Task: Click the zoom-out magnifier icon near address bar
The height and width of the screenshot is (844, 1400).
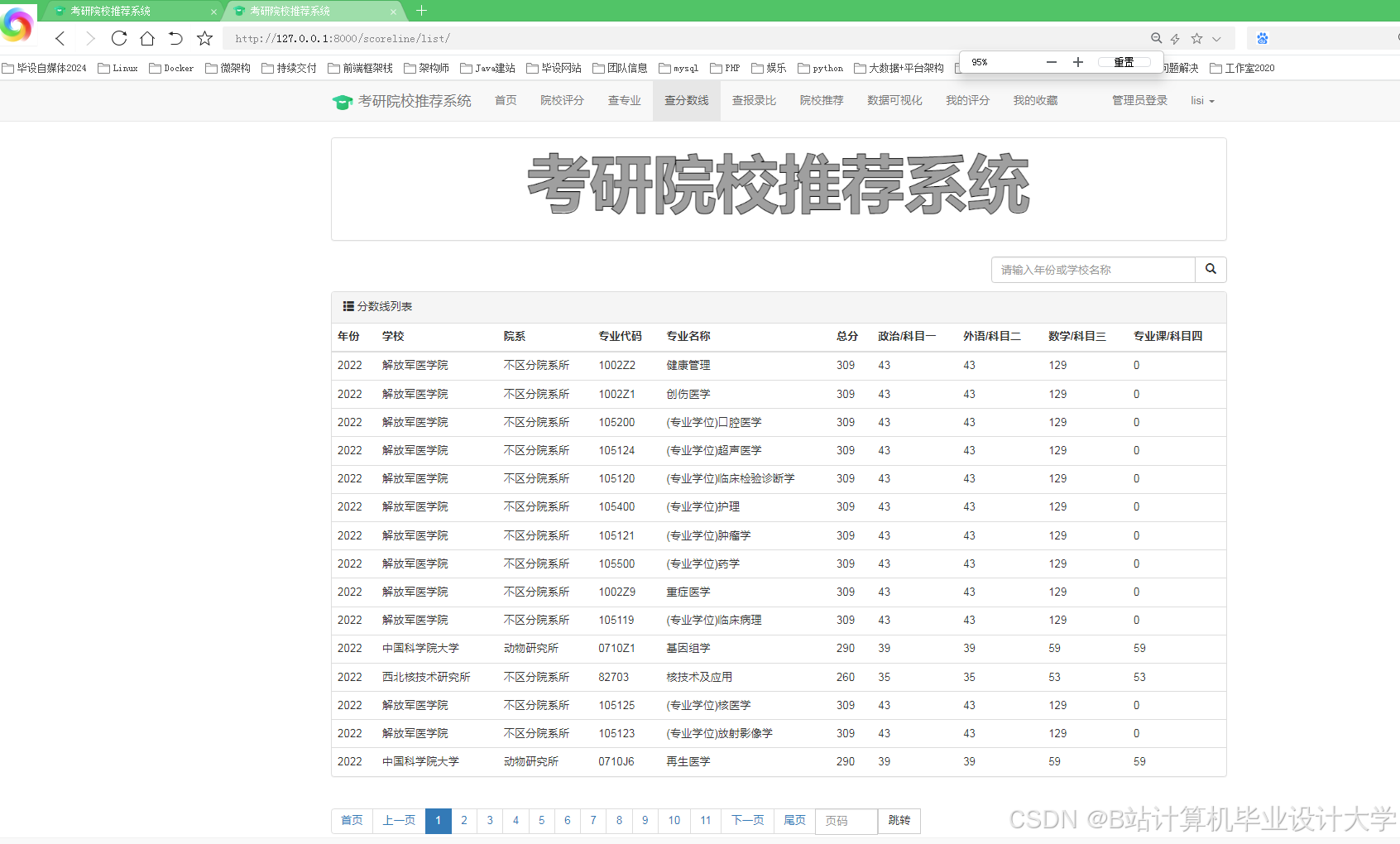Action: click(x=1156, y=38)
